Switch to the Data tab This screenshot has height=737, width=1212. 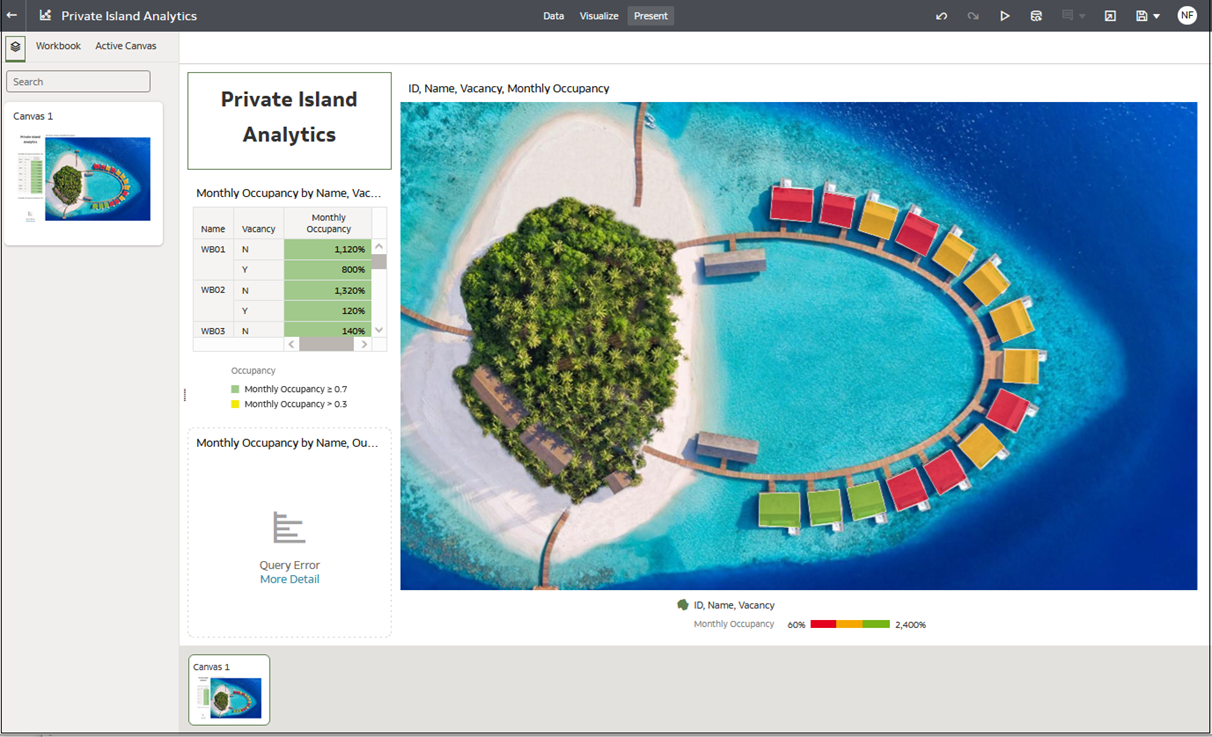click(x=553, y=16)
